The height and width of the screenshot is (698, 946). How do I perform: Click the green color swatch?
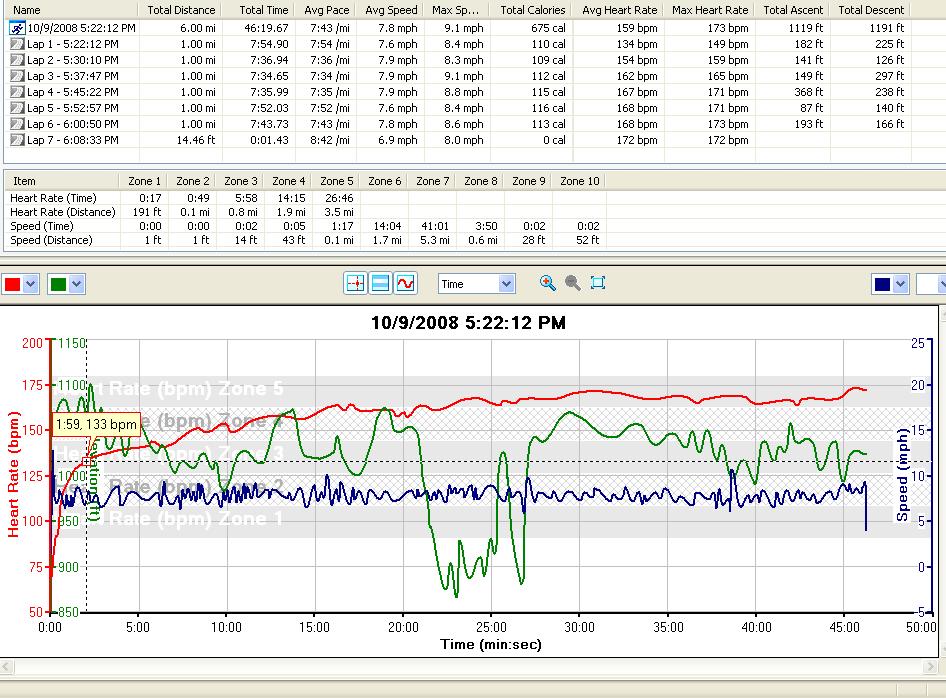(x=58, y=284)
